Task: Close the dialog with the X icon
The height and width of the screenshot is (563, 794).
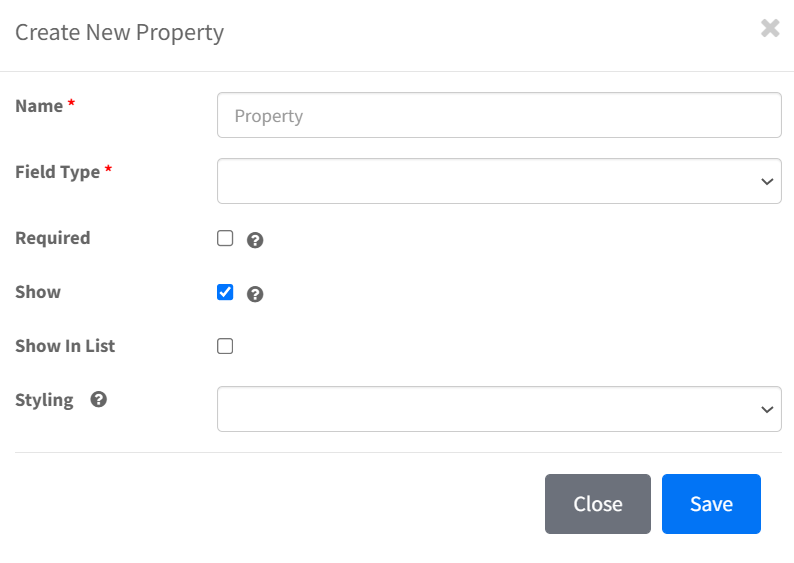Action: point(770,28)
